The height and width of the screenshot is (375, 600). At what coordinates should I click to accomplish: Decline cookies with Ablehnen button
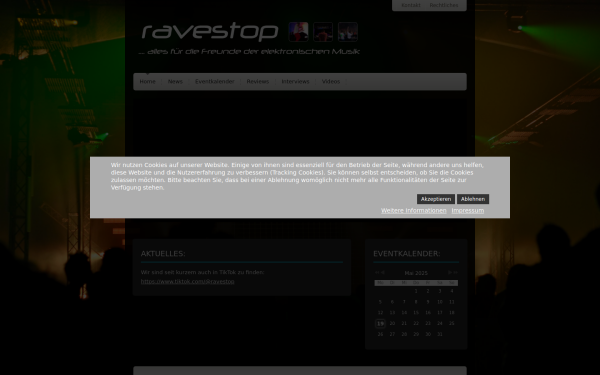473,199
